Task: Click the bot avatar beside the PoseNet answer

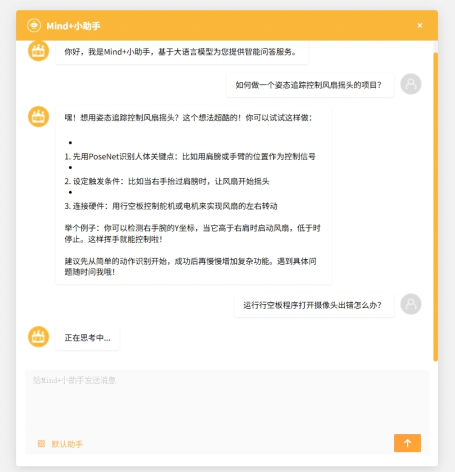Action: 38,117
